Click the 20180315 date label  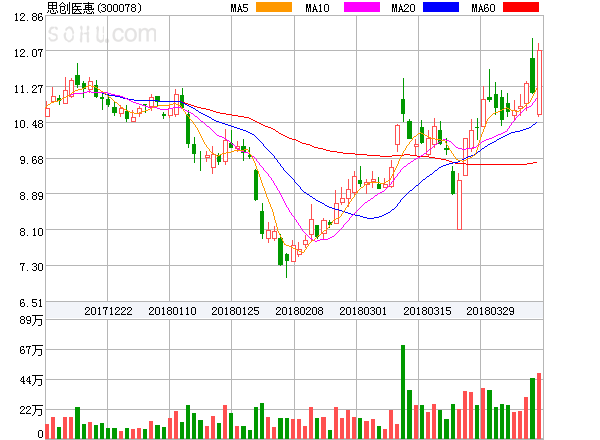(427, 311)
